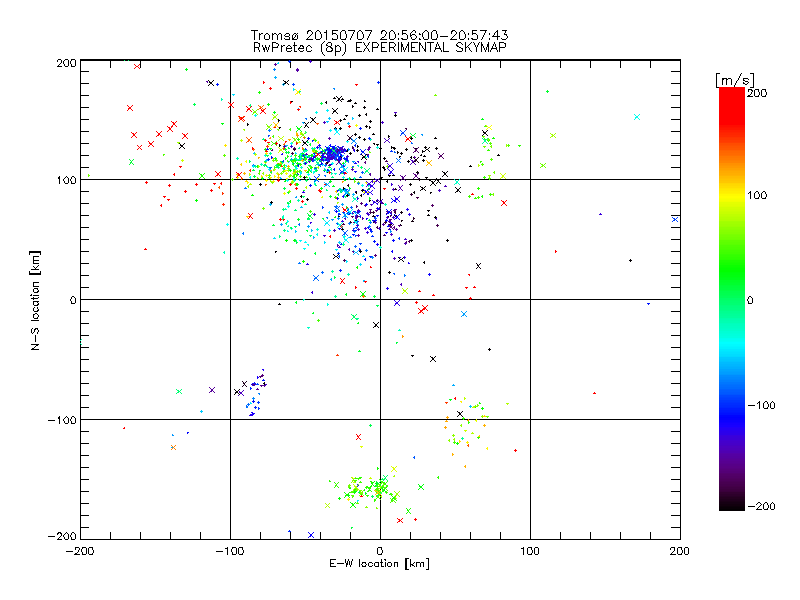Click the x-axis tick label '-100'

point(230,551)
